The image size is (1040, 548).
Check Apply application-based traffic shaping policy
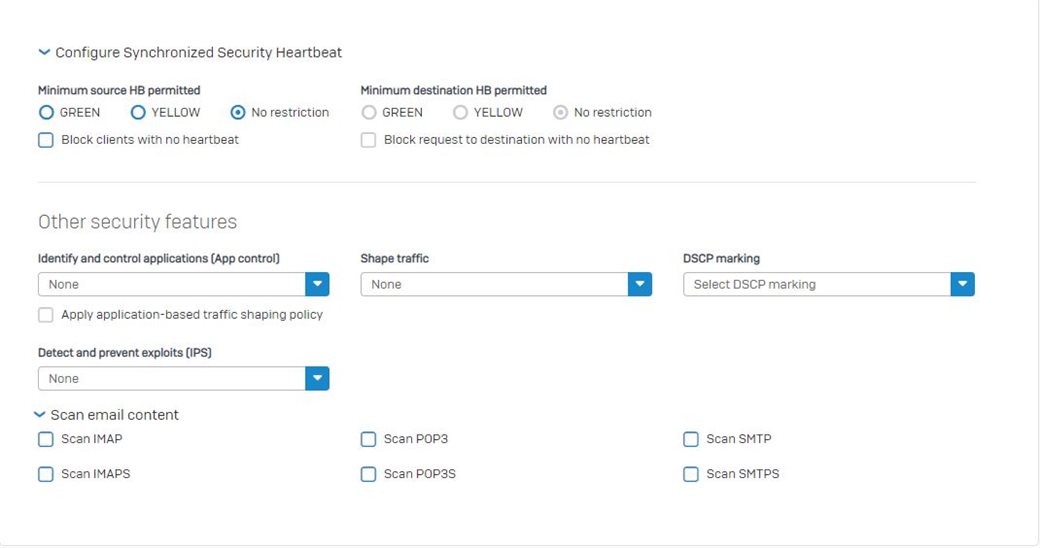pyautogui.click(x=46, y=314)
